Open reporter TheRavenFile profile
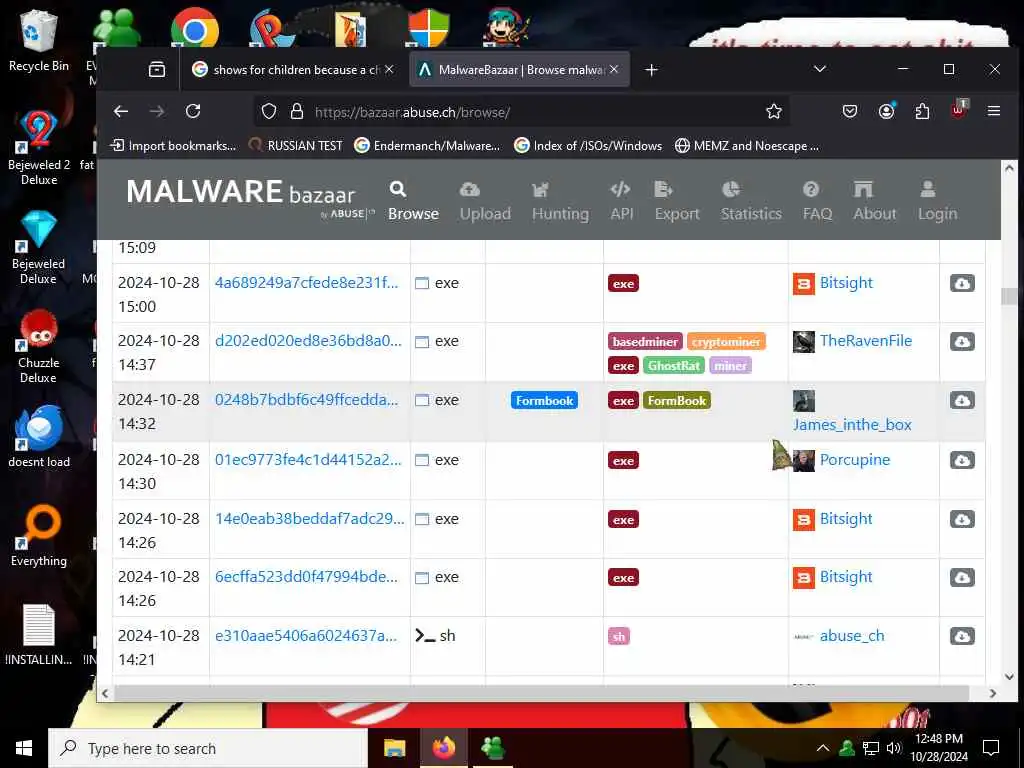This screenshot has width=1024, height=768. 866,341
